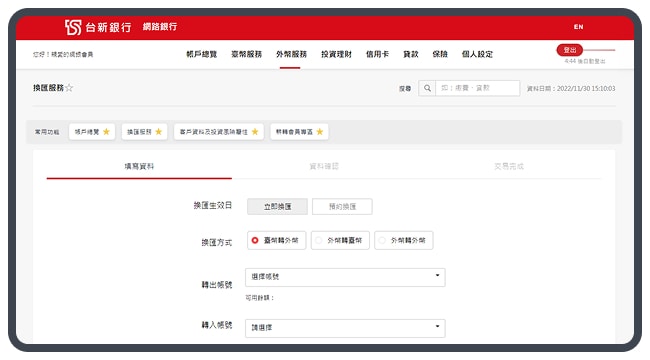Open the 保險 navigation menu
650x360 pixels.
pyautogui.click(x=440, y=54)
